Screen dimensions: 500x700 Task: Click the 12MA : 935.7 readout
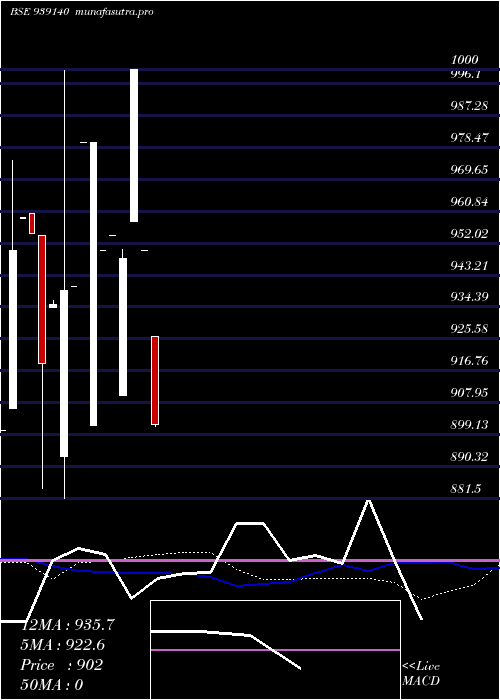coord(68,625)
